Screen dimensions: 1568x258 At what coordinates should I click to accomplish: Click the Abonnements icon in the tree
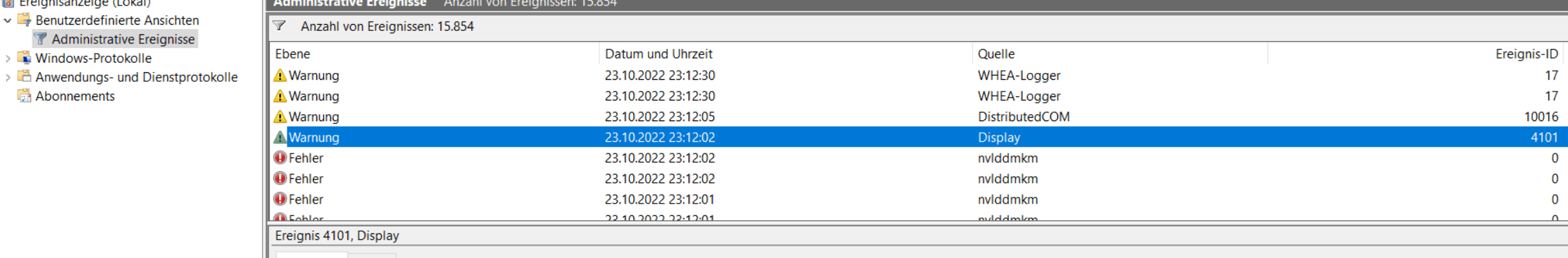tap(25, 96)
